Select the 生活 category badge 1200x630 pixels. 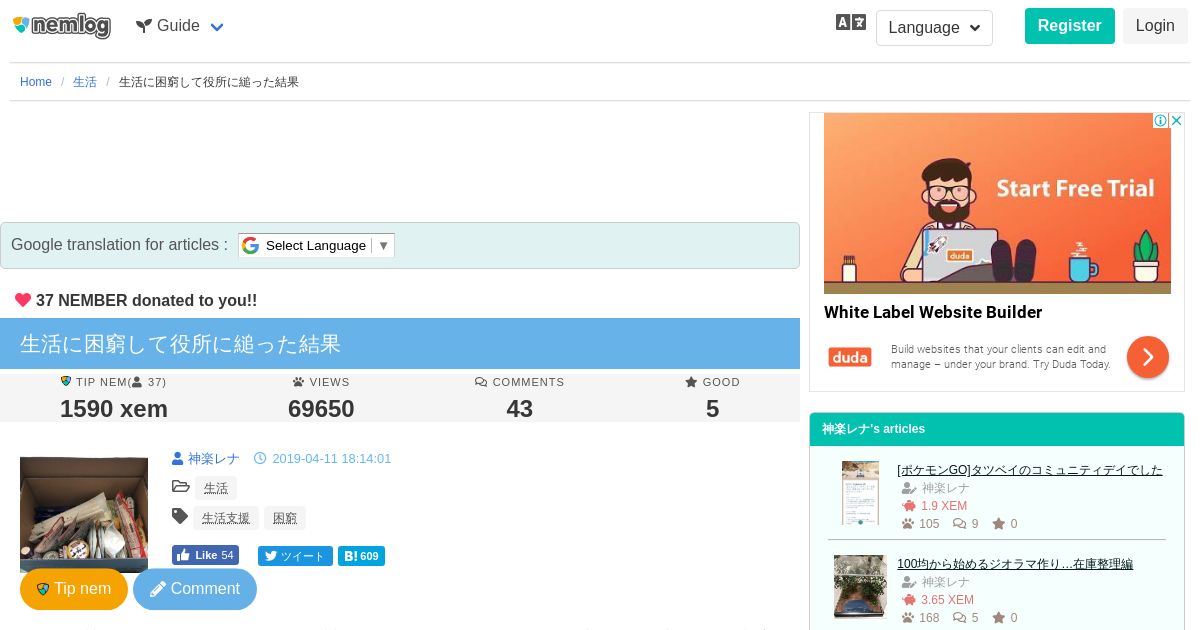pos(216,488)
